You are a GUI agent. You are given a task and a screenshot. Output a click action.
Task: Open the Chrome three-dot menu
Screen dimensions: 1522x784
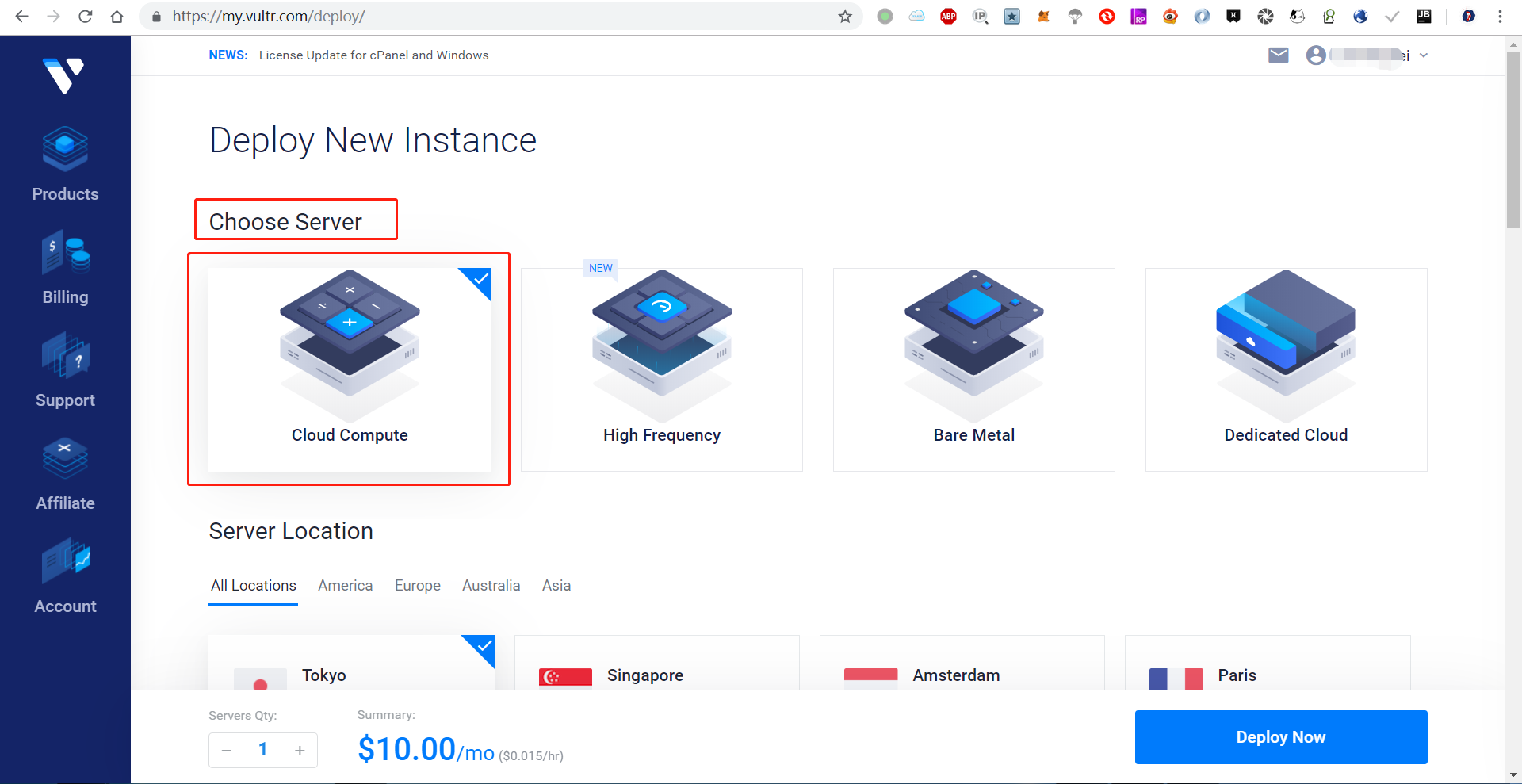[x=1500, y=17]
